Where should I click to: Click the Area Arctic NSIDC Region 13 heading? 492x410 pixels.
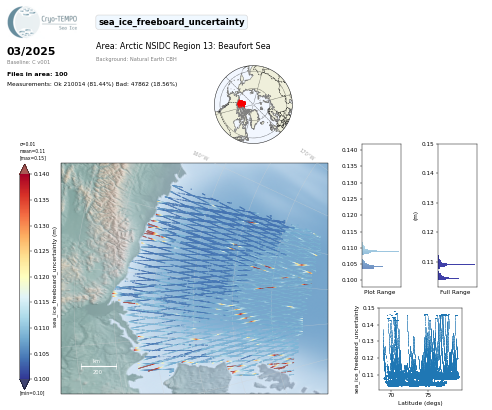(x=183, y=46)
